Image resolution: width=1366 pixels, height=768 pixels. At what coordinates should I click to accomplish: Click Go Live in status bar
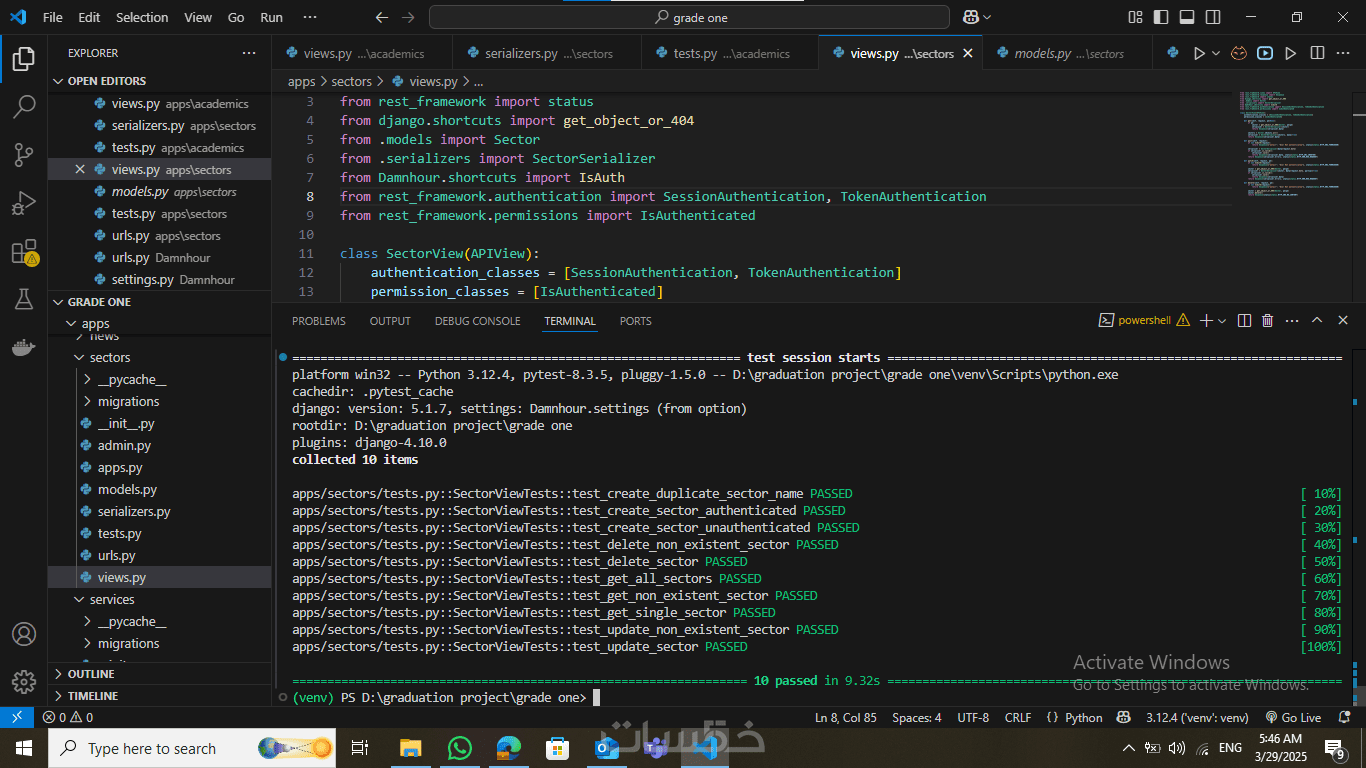pos(1293,717)
